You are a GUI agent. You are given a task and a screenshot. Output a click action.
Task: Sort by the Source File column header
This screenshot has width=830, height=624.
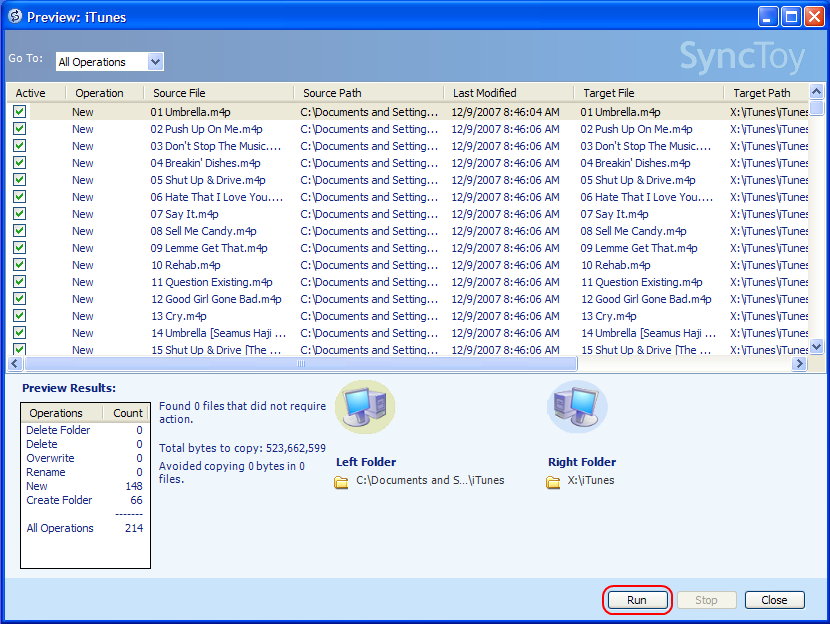[219, 93]
